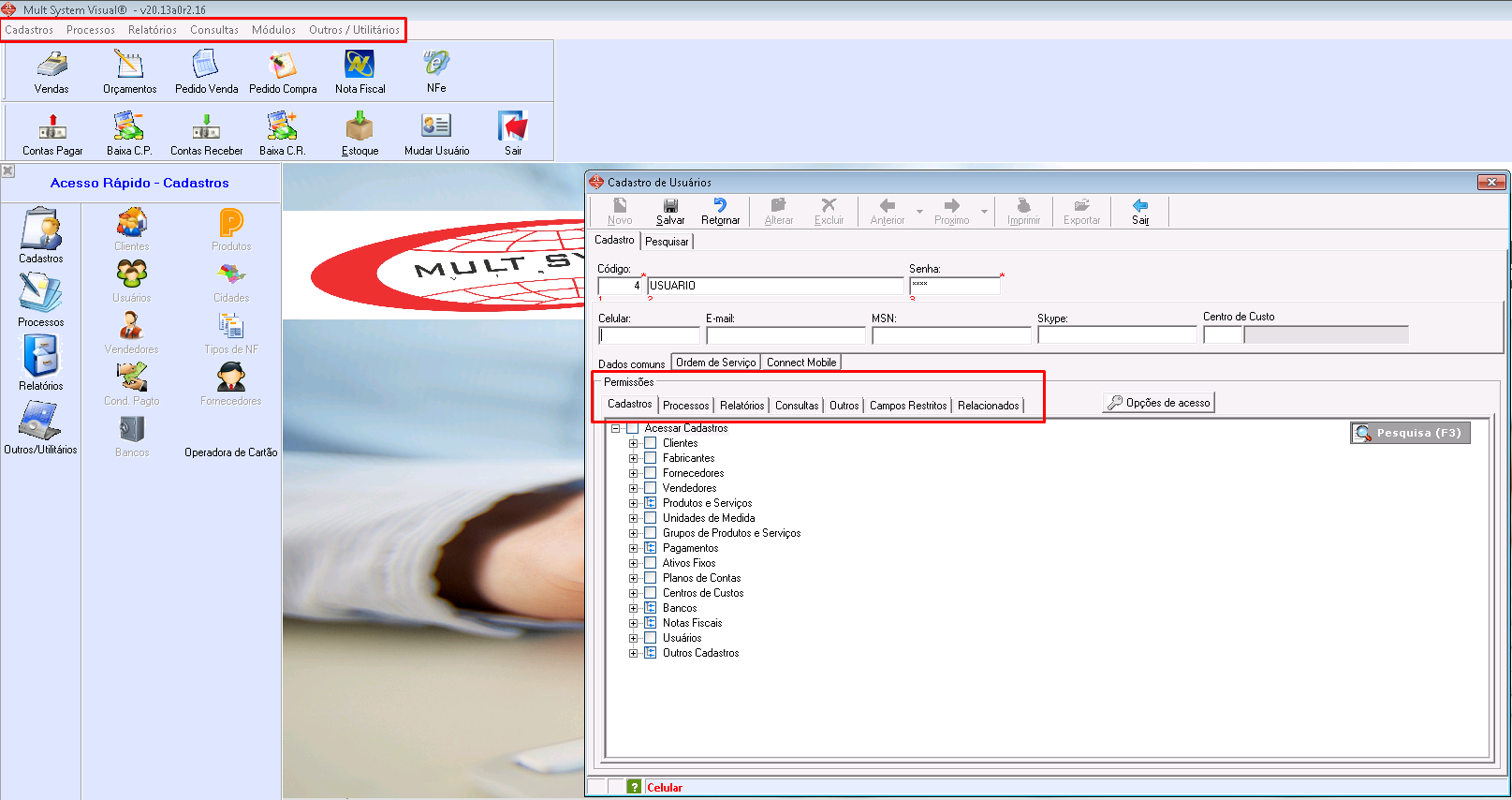This screenshot has width=1512, height=800.
Task: Launch the Pedido Venda icon
Action: pos(206,71)
